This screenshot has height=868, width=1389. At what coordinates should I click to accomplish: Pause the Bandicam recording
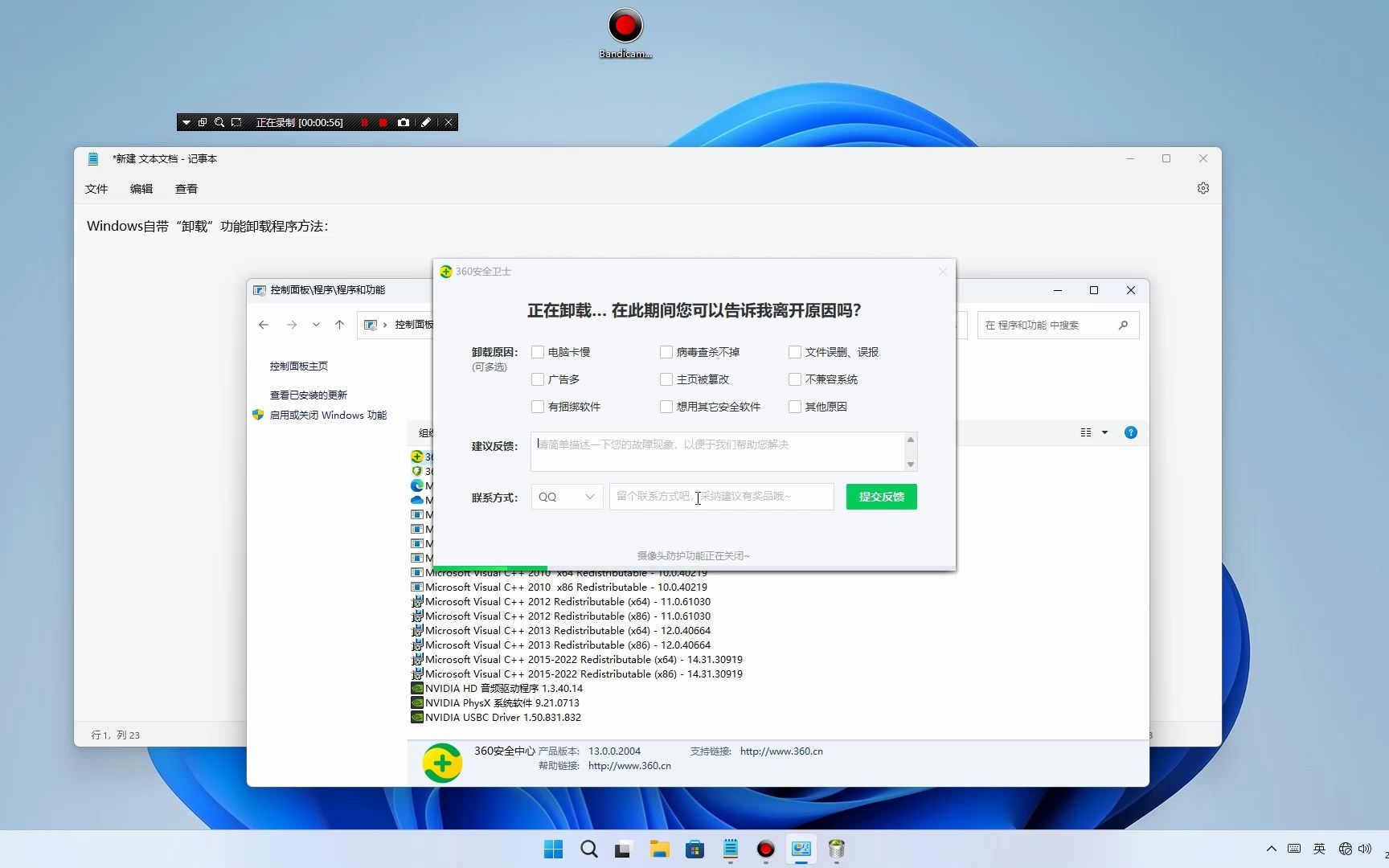click(364, 123)
